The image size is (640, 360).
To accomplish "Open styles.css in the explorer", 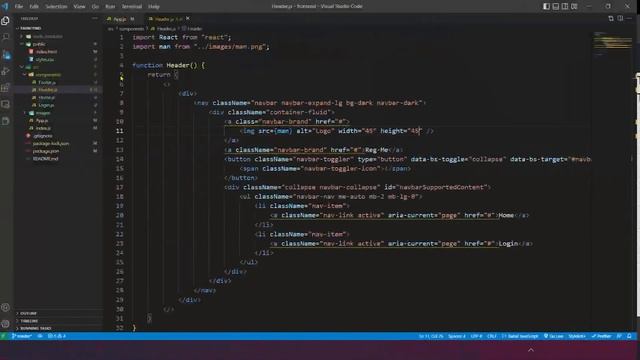I will click(44, 60).
